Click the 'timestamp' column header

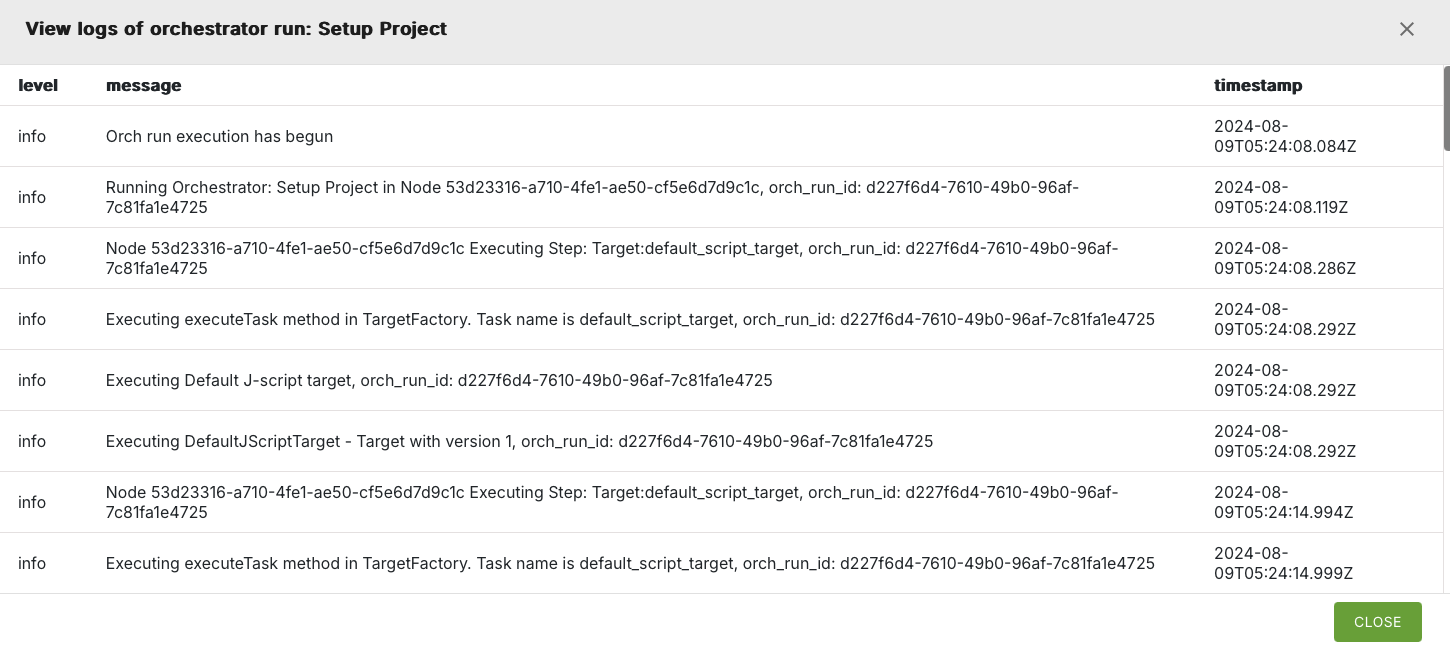(x=1258, y=85)
